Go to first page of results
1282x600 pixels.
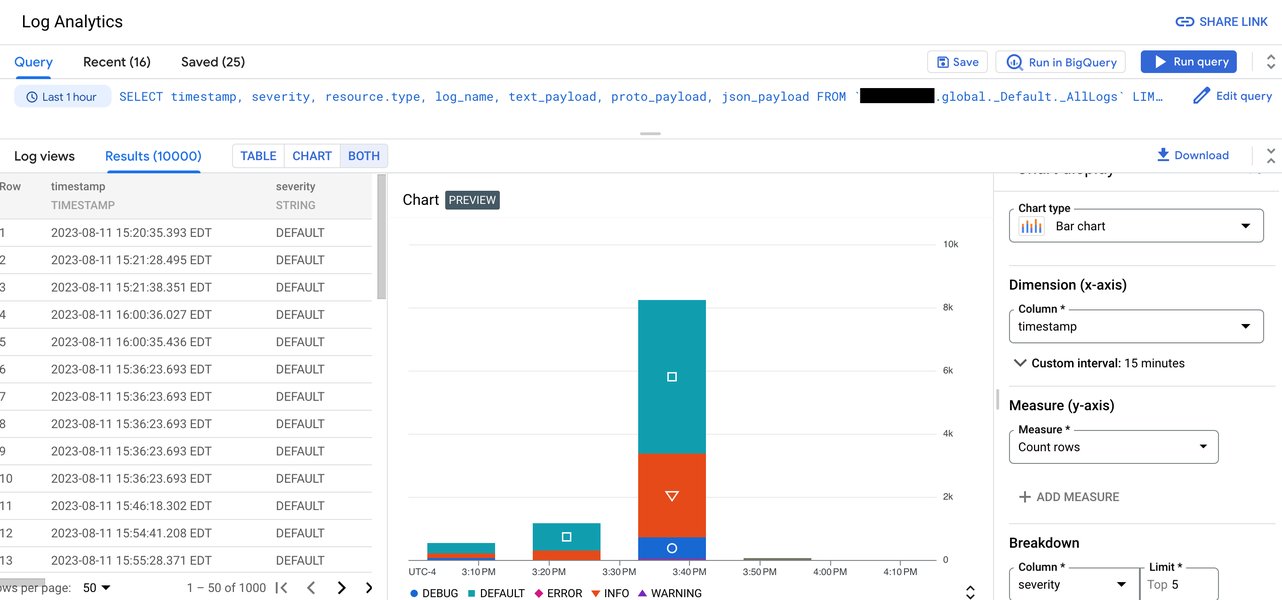[282, 588]
